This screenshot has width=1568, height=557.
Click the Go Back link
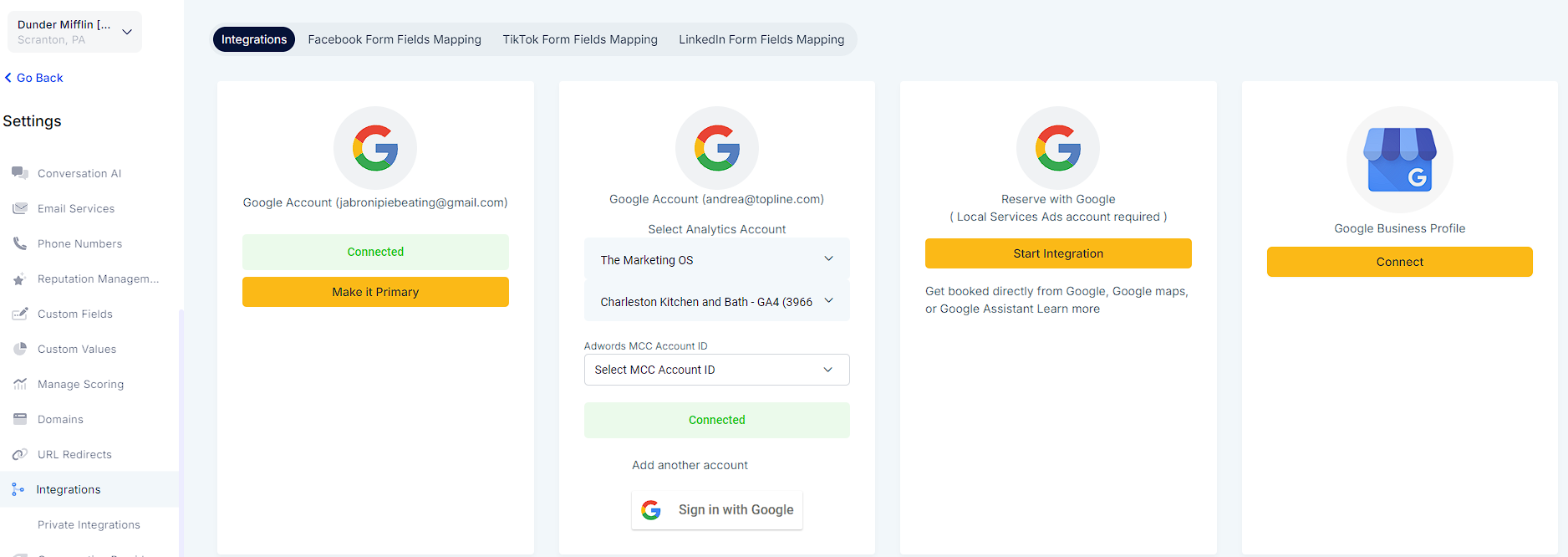coord(34,78)
